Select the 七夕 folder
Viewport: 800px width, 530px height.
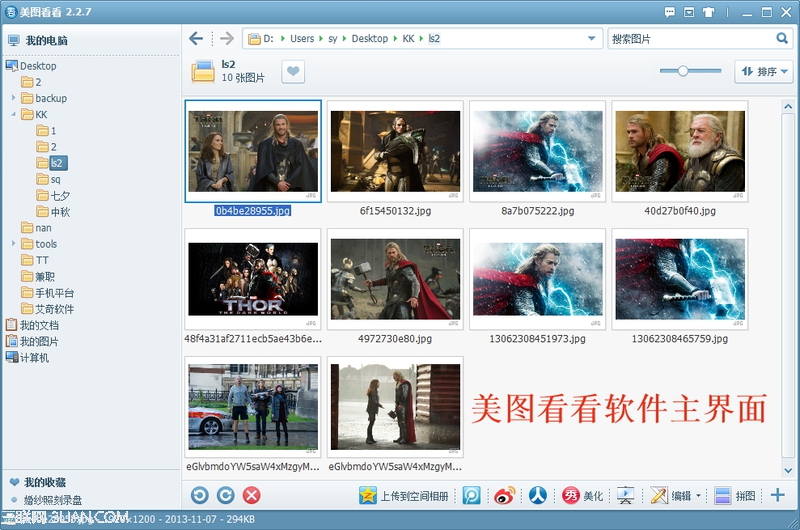click(53, 196)
